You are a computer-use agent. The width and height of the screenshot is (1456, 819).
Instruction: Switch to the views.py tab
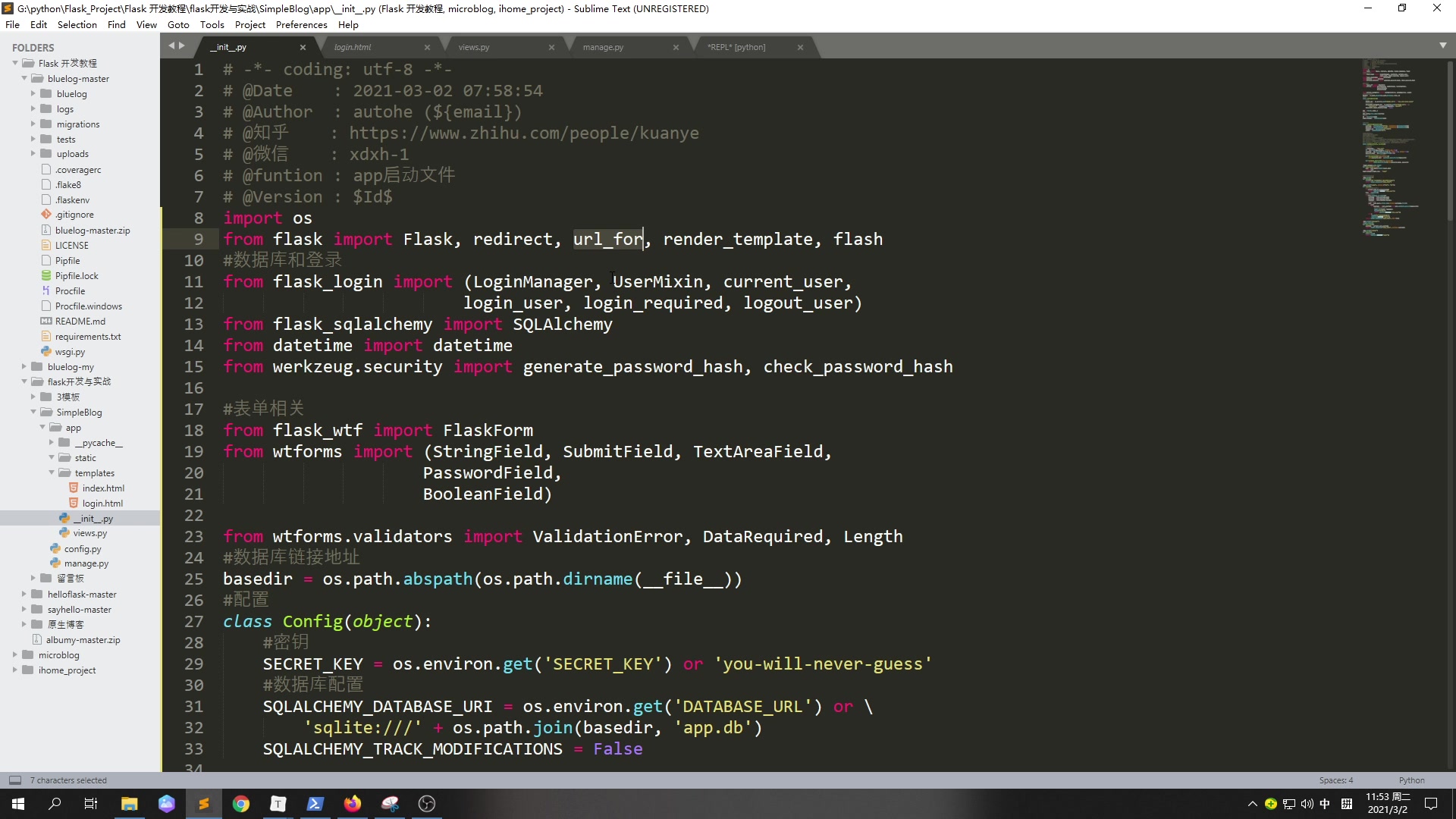coord(474,47)
